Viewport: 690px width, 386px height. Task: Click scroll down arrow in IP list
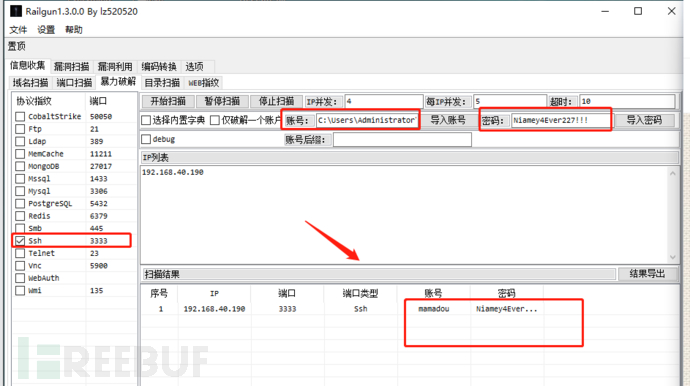672,257
